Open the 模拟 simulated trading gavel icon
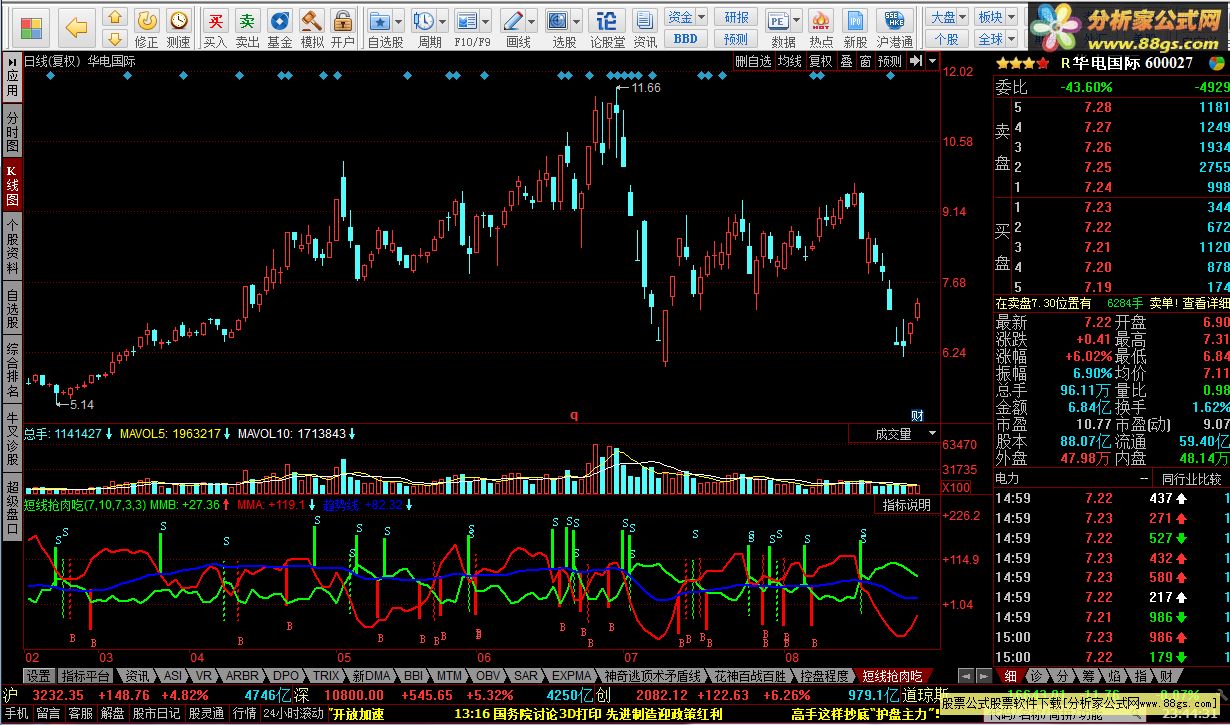Image resolution: width=1230 pixels, height=725 pixels. coord(312,20)
